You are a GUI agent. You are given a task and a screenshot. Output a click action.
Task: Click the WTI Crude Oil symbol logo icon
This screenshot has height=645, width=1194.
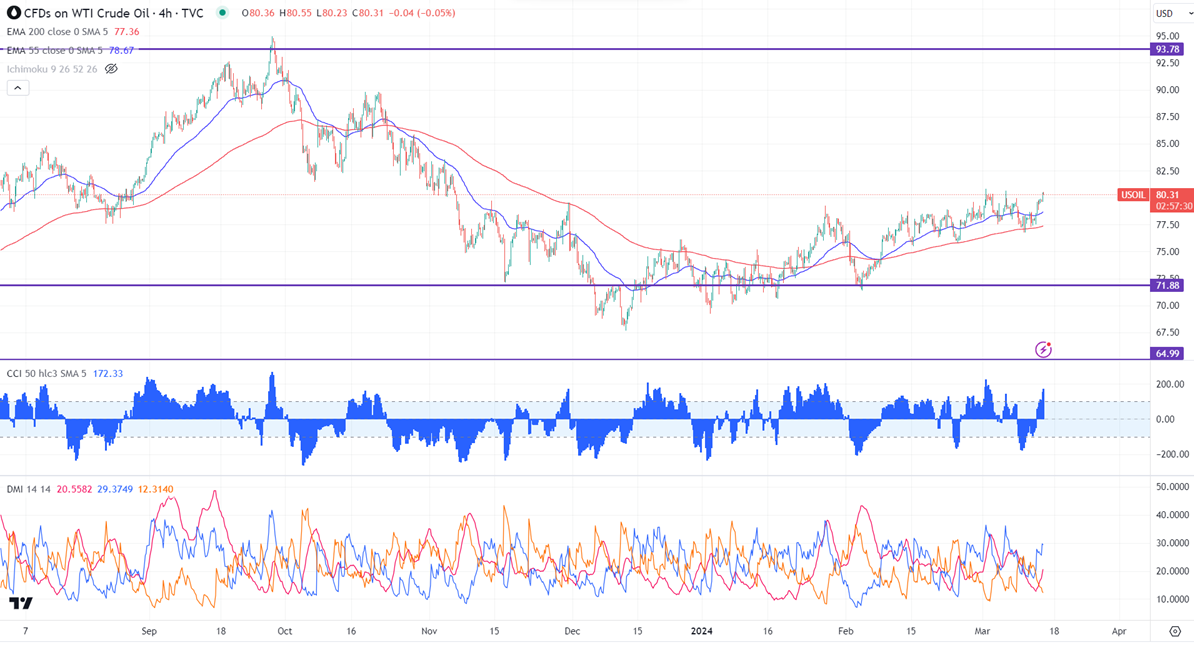click(14, 13)
